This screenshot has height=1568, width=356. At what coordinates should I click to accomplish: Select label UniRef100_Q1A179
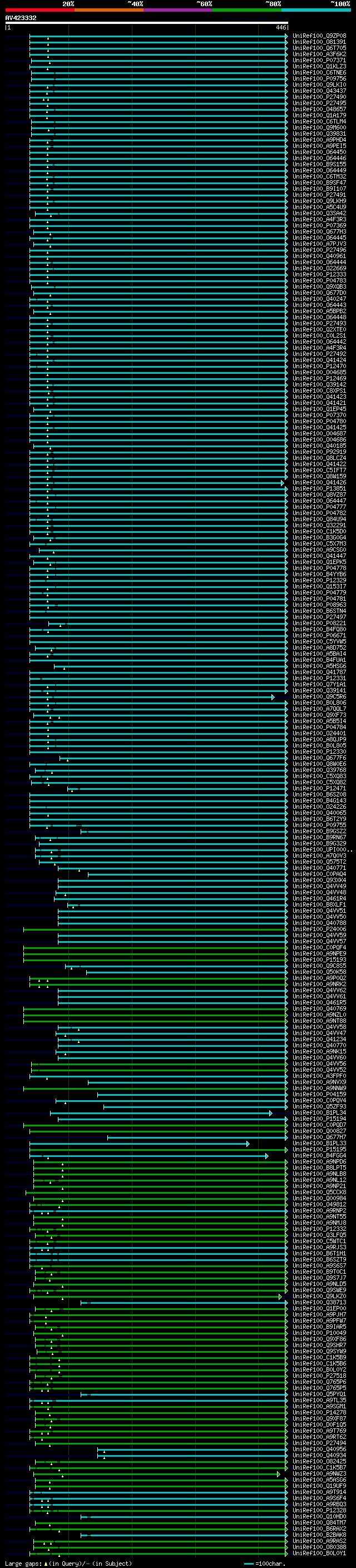319,115
